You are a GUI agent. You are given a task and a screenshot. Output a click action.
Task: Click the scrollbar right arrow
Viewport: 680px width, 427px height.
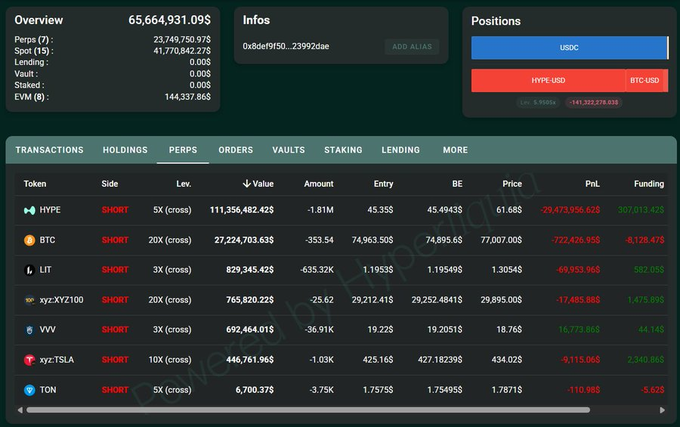pyautogui.click(x=662, y=410)
